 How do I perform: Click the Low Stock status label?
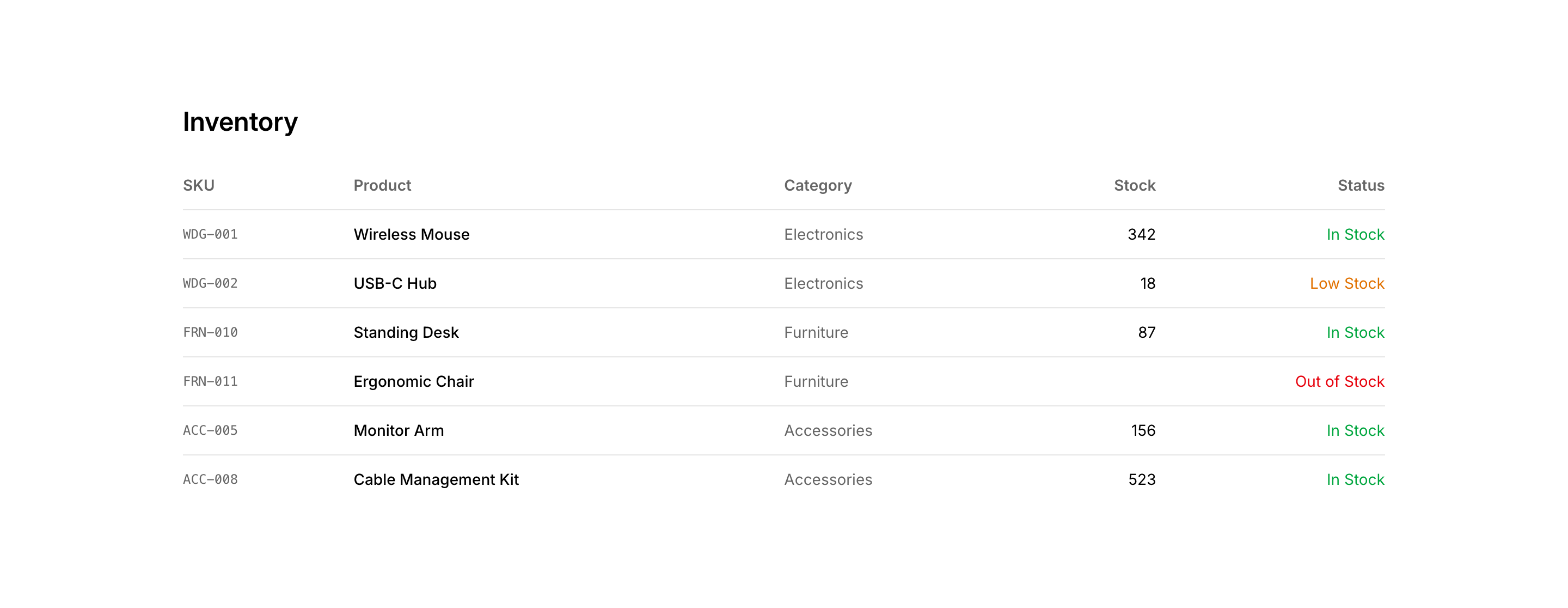click(x=1346, y=283)
